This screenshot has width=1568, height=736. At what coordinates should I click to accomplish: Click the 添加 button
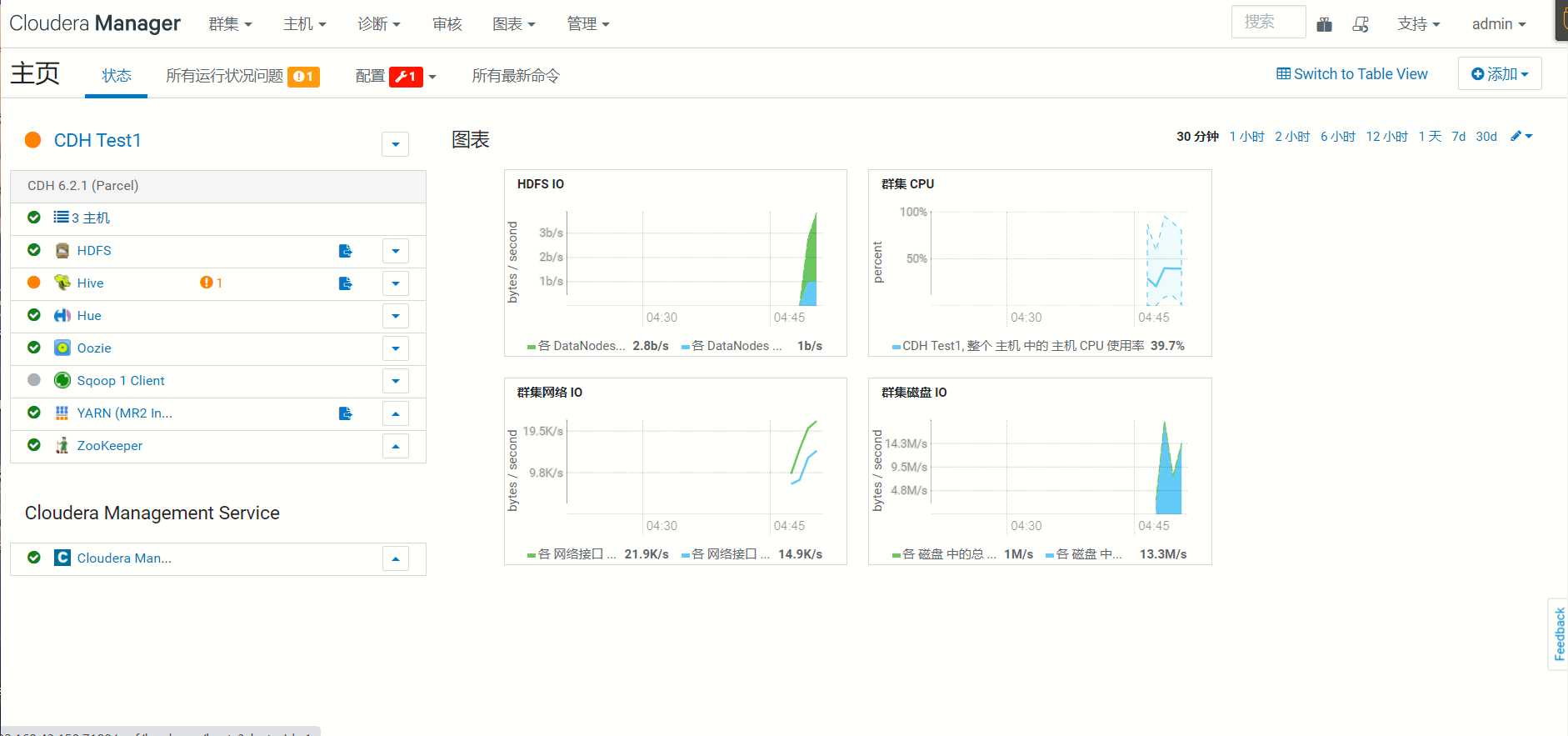pos(1500,73)
